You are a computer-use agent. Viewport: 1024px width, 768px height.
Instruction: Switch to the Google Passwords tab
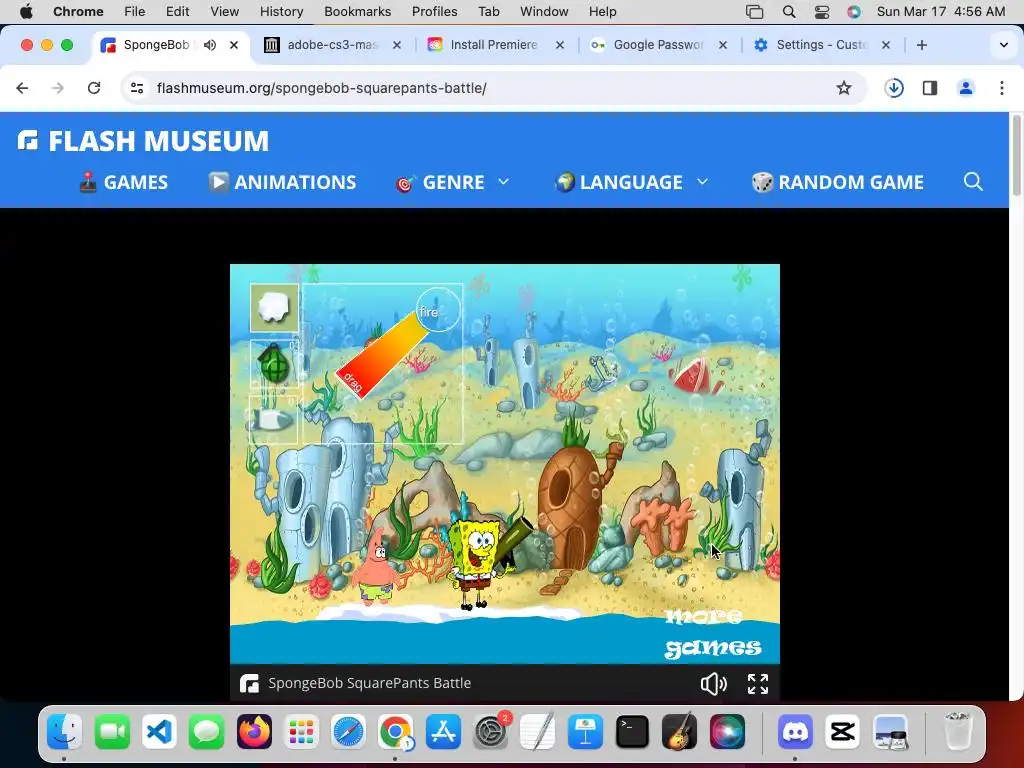click(658, 45)
